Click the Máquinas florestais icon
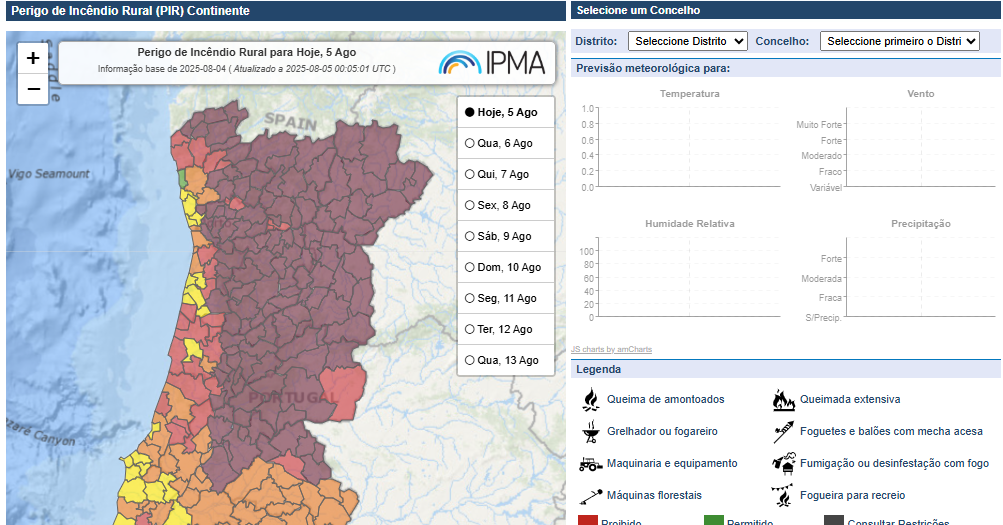 pyautogui.click(x=590, y=496)
